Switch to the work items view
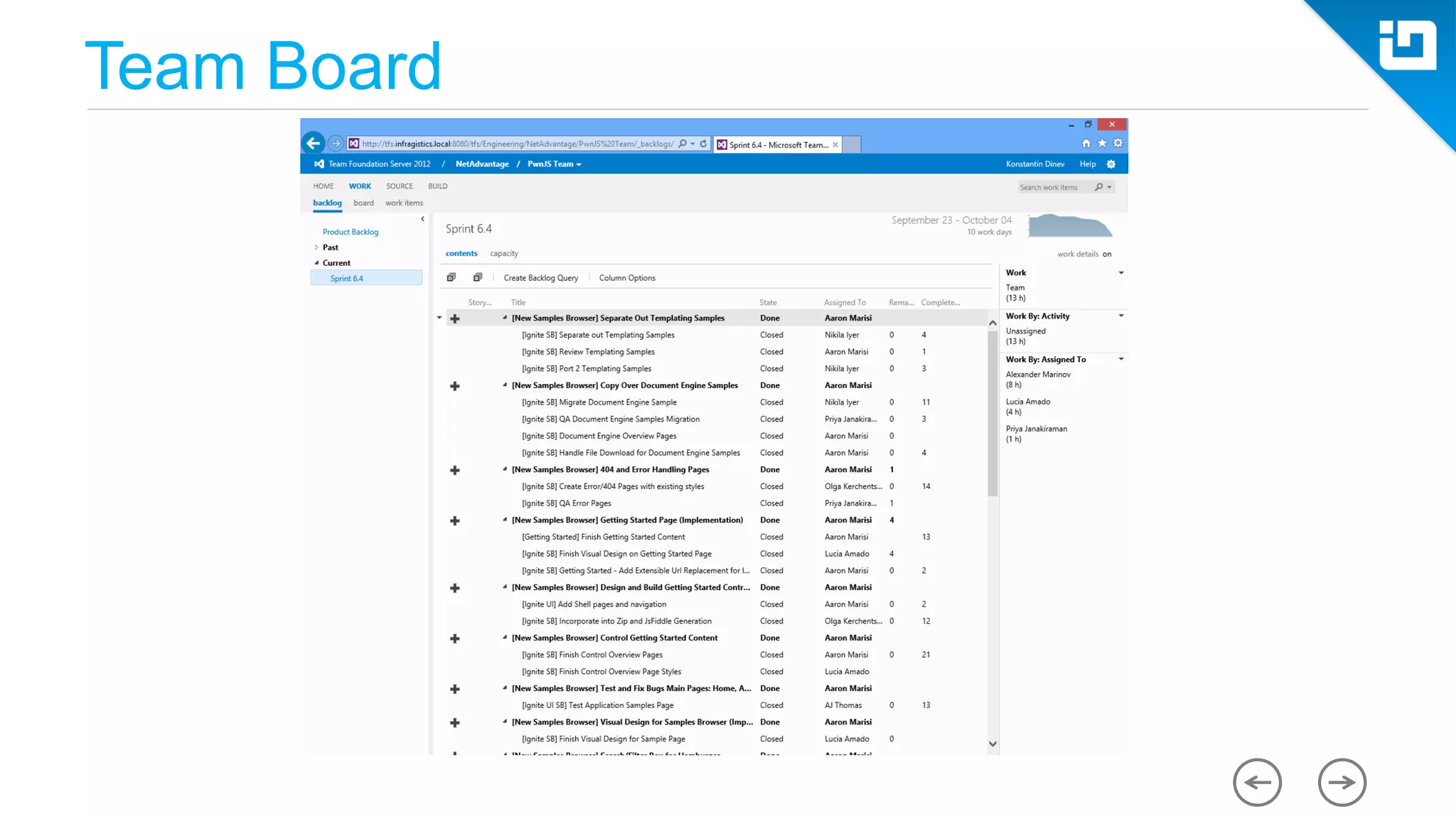This screenshot has width=1456, height=819. [404, 203]
